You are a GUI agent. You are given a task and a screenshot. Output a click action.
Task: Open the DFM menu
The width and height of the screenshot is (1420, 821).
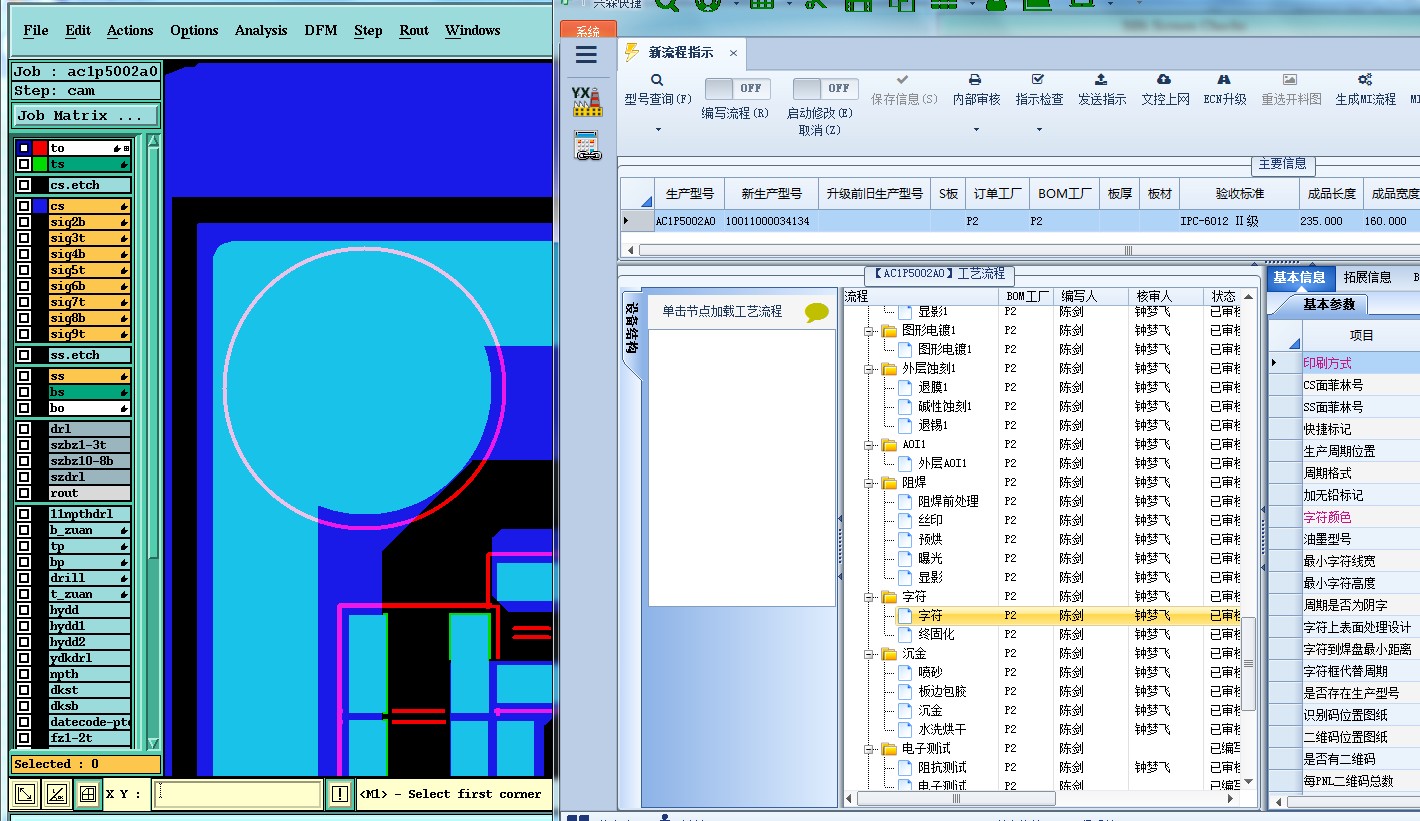321,30
